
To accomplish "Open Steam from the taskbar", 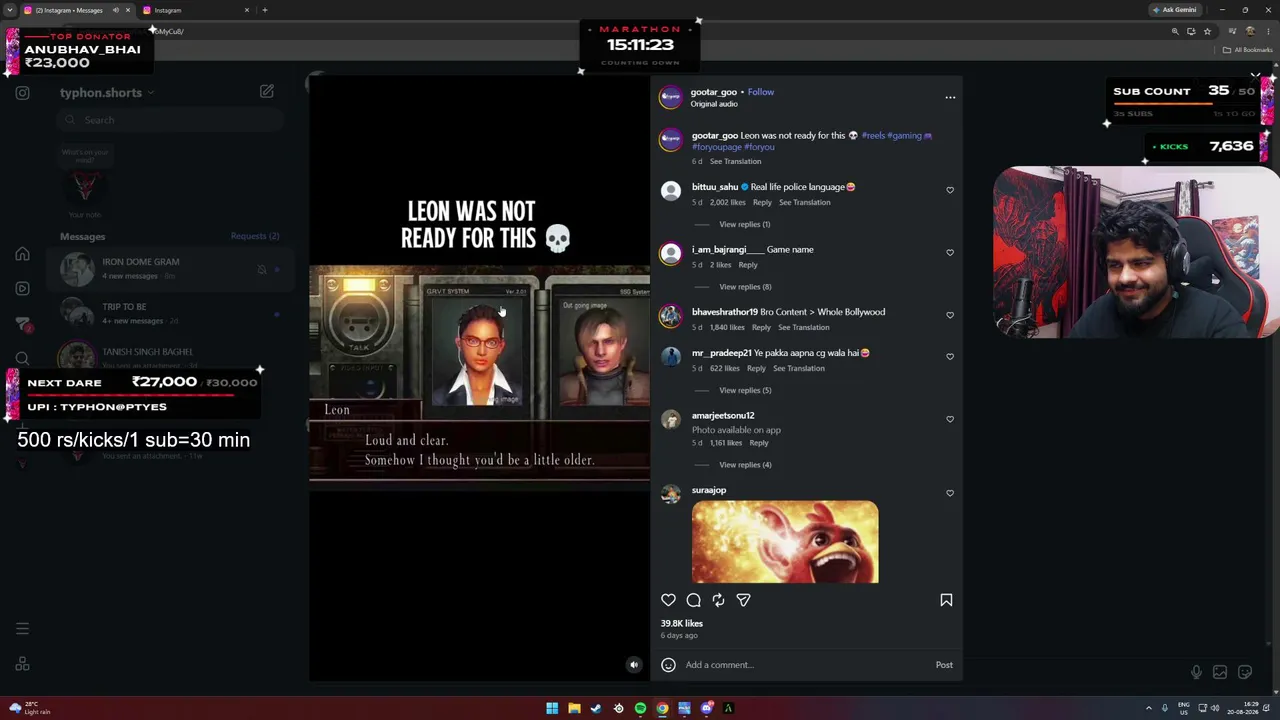I will [x=596, y=708].
